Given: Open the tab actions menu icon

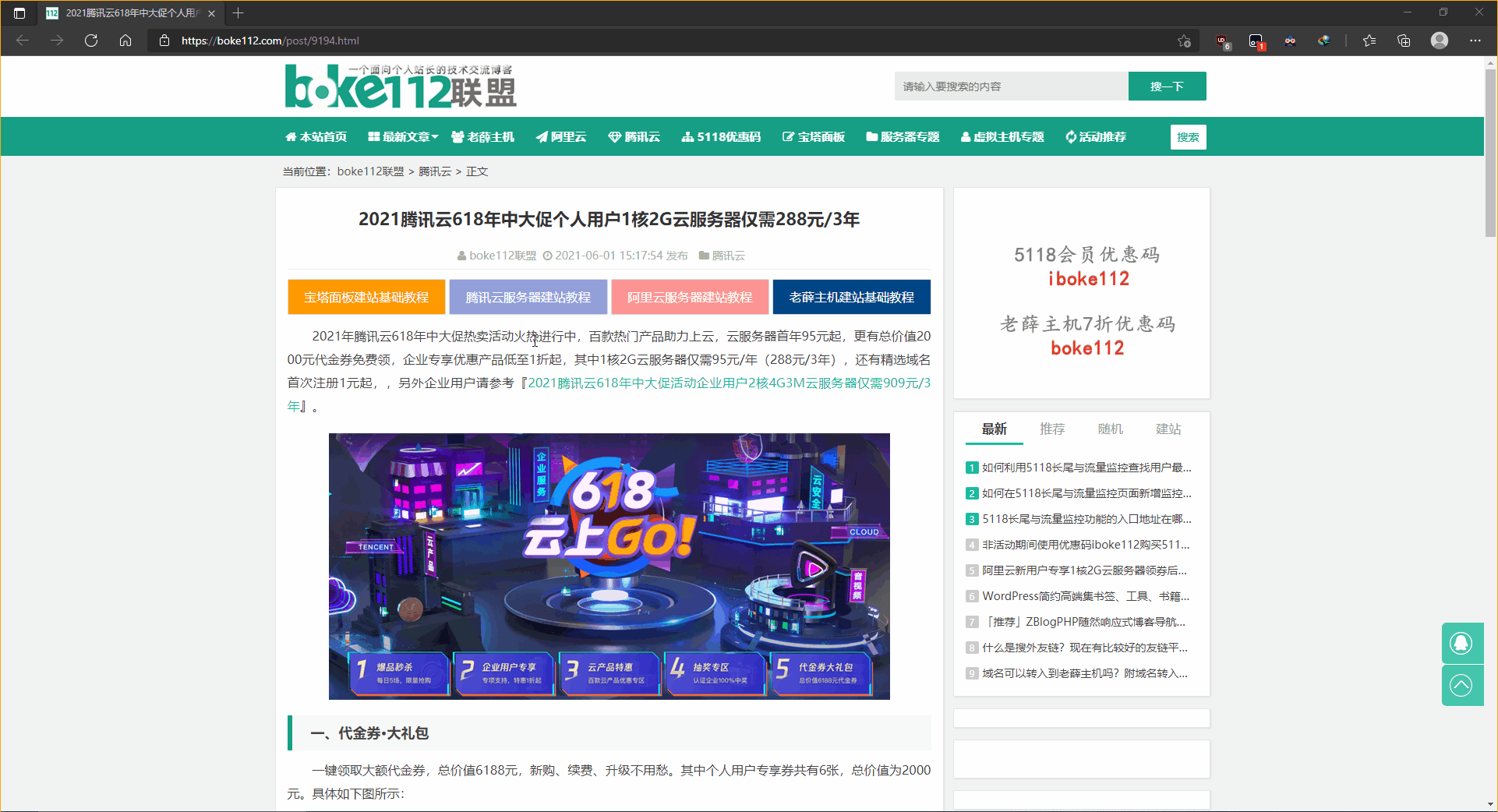Looking at the screenshot, I should 19,13.
